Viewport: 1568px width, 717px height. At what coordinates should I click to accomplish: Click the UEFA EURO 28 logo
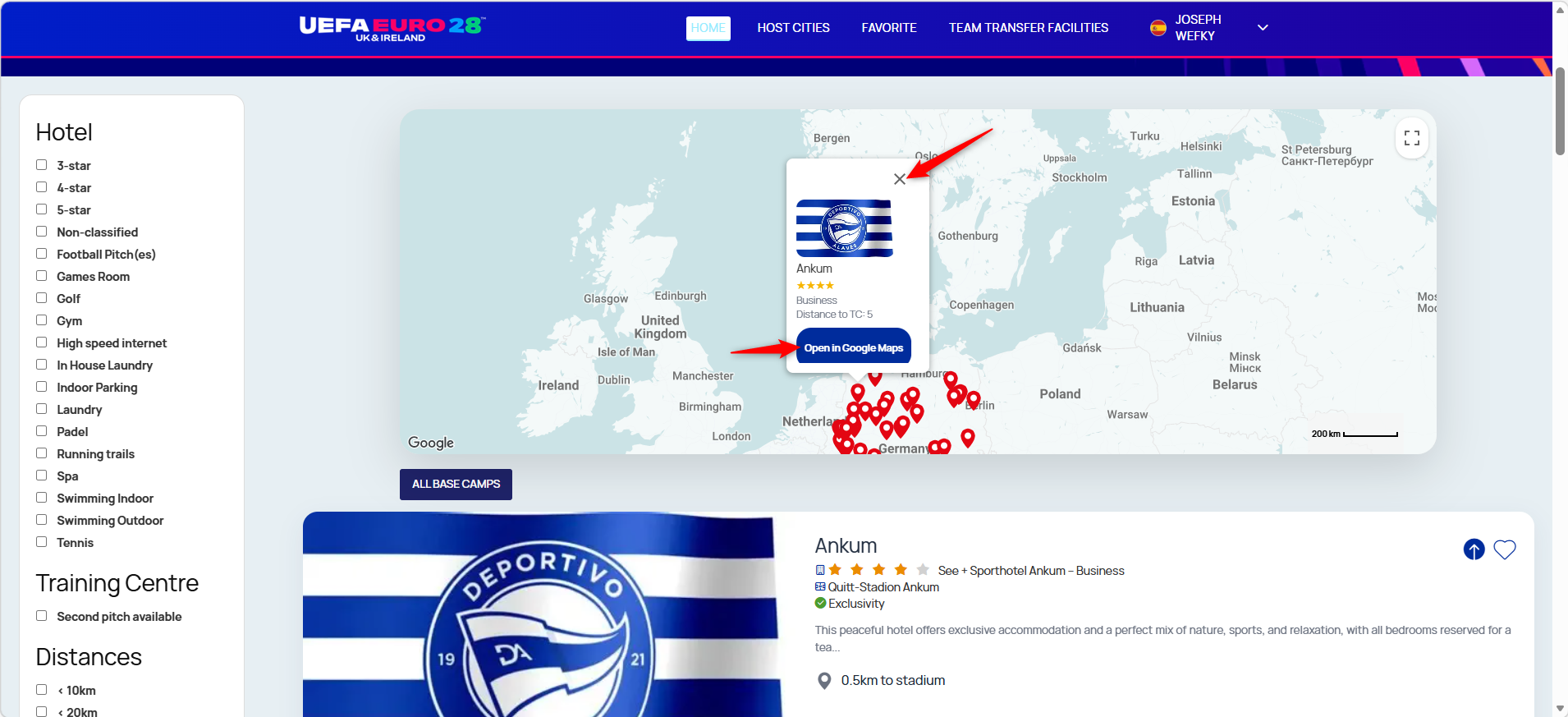[x=392, y=28]
